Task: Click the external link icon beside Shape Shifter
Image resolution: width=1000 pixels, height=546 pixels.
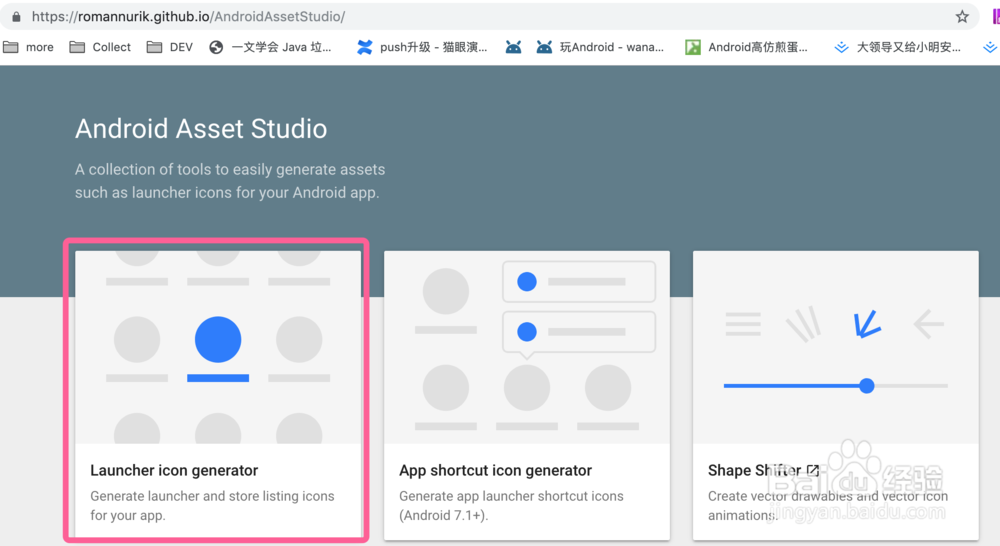Action: 812,470
